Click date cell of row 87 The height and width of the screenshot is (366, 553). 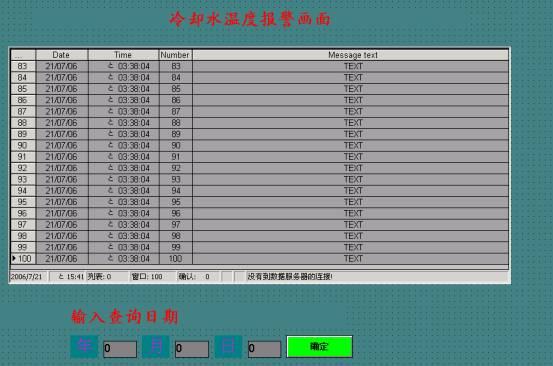[x=62, y=111]
